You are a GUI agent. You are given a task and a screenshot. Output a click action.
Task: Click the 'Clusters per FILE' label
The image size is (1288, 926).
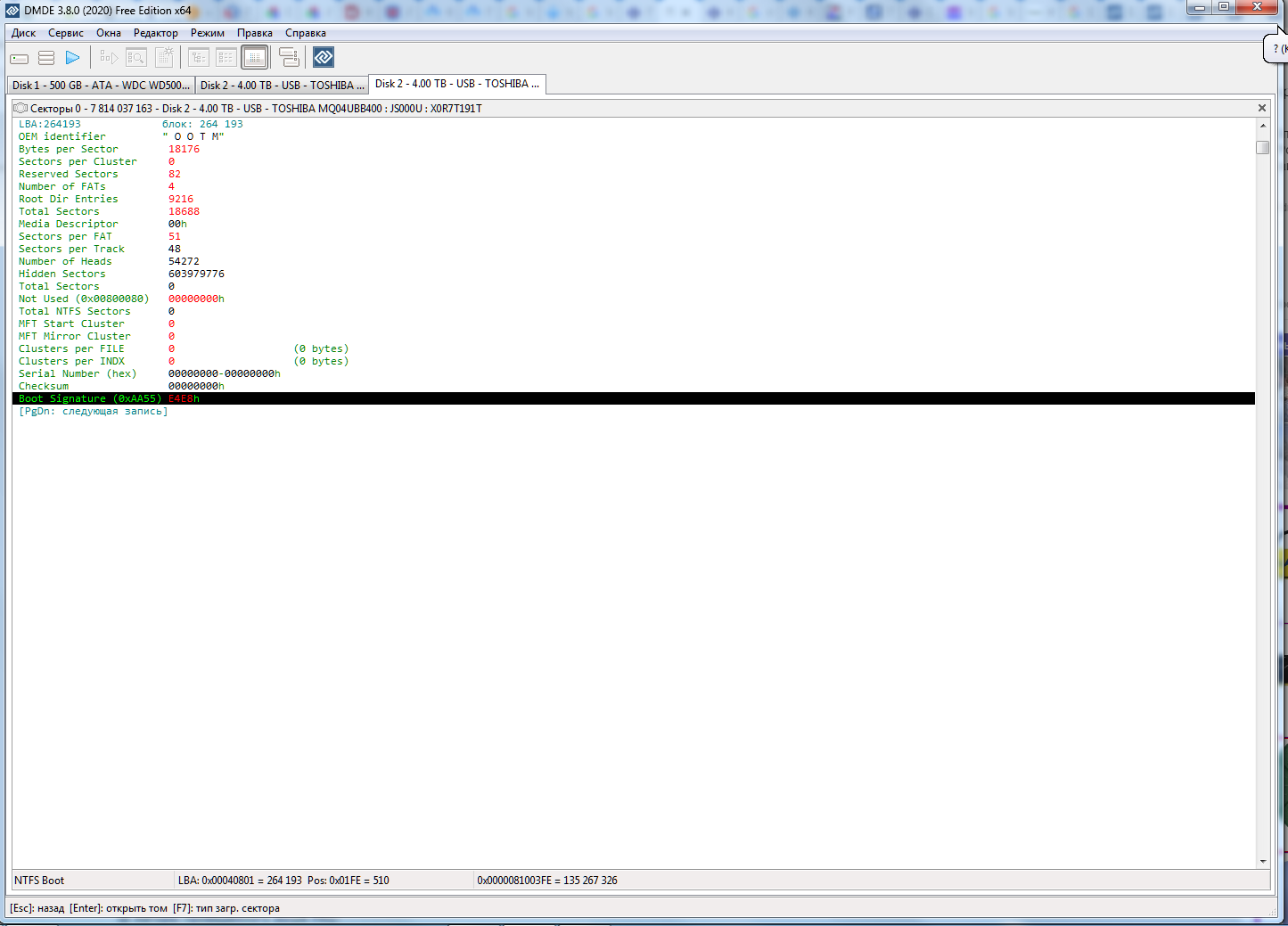71,349
